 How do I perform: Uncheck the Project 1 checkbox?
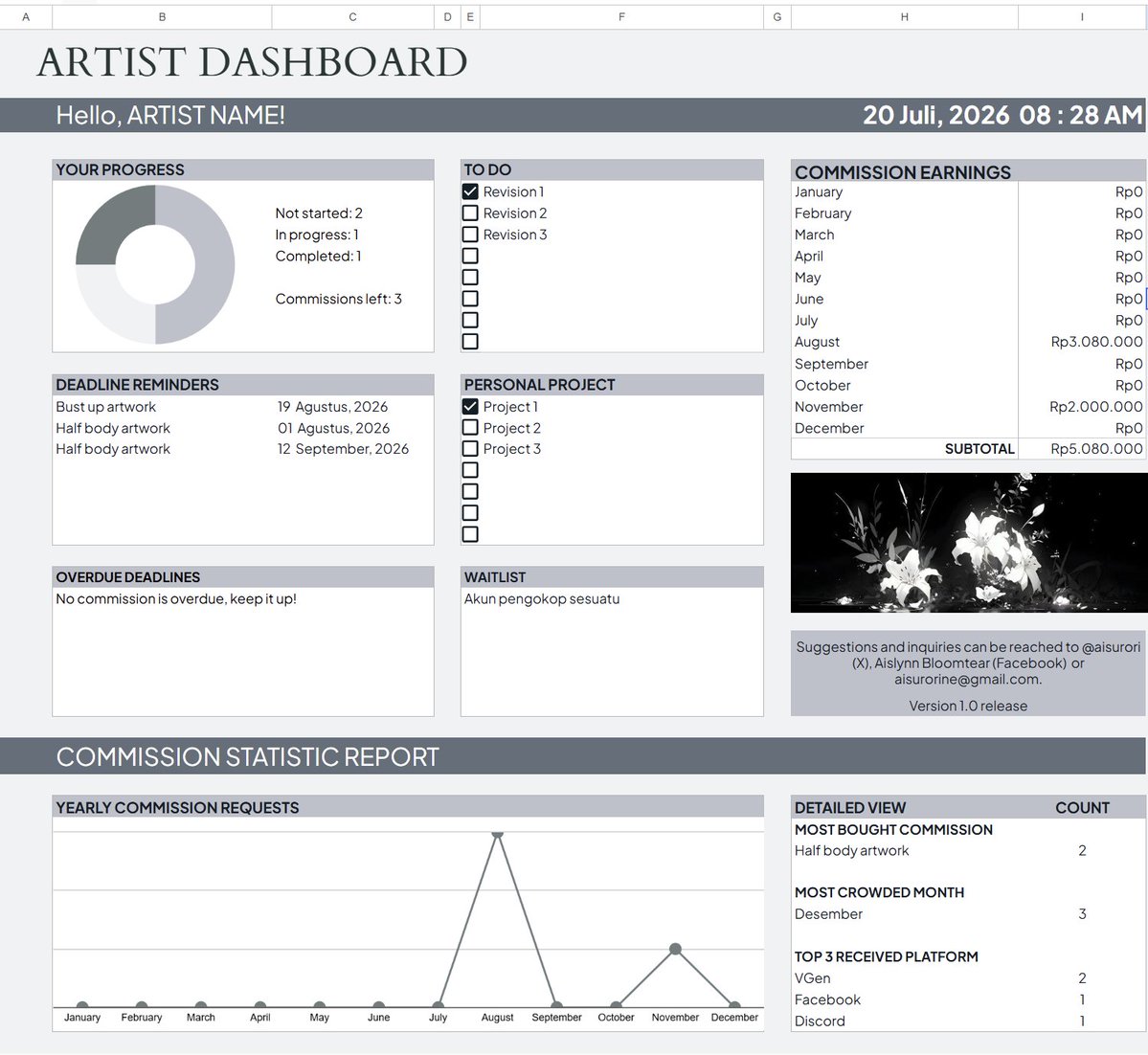pos(470,406)
